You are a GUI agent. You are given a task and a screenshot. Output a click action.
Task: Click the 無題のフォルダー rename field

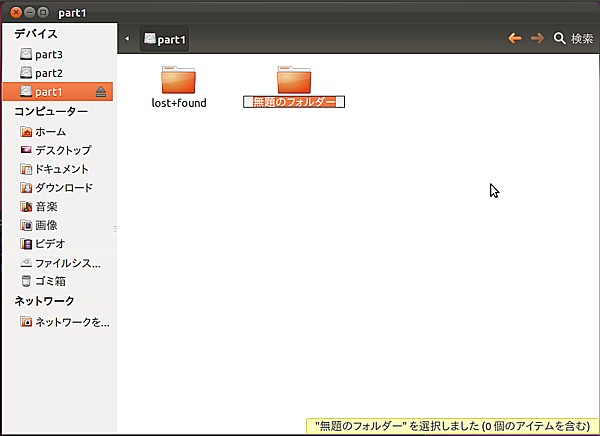pyautogui.click(x=294, y=102)
